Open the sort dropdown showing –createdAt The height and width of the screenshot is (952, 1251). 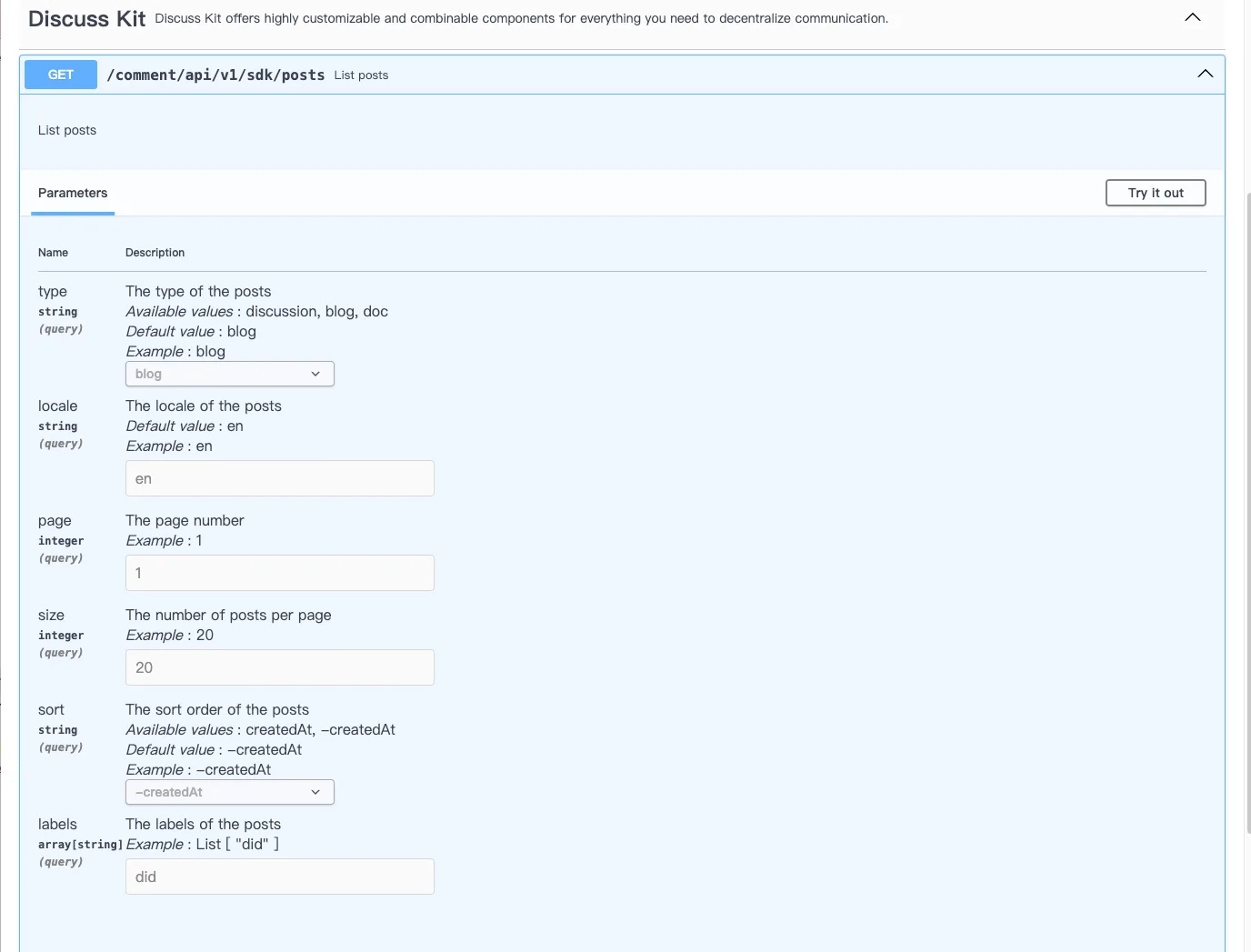tap(230, 792)
